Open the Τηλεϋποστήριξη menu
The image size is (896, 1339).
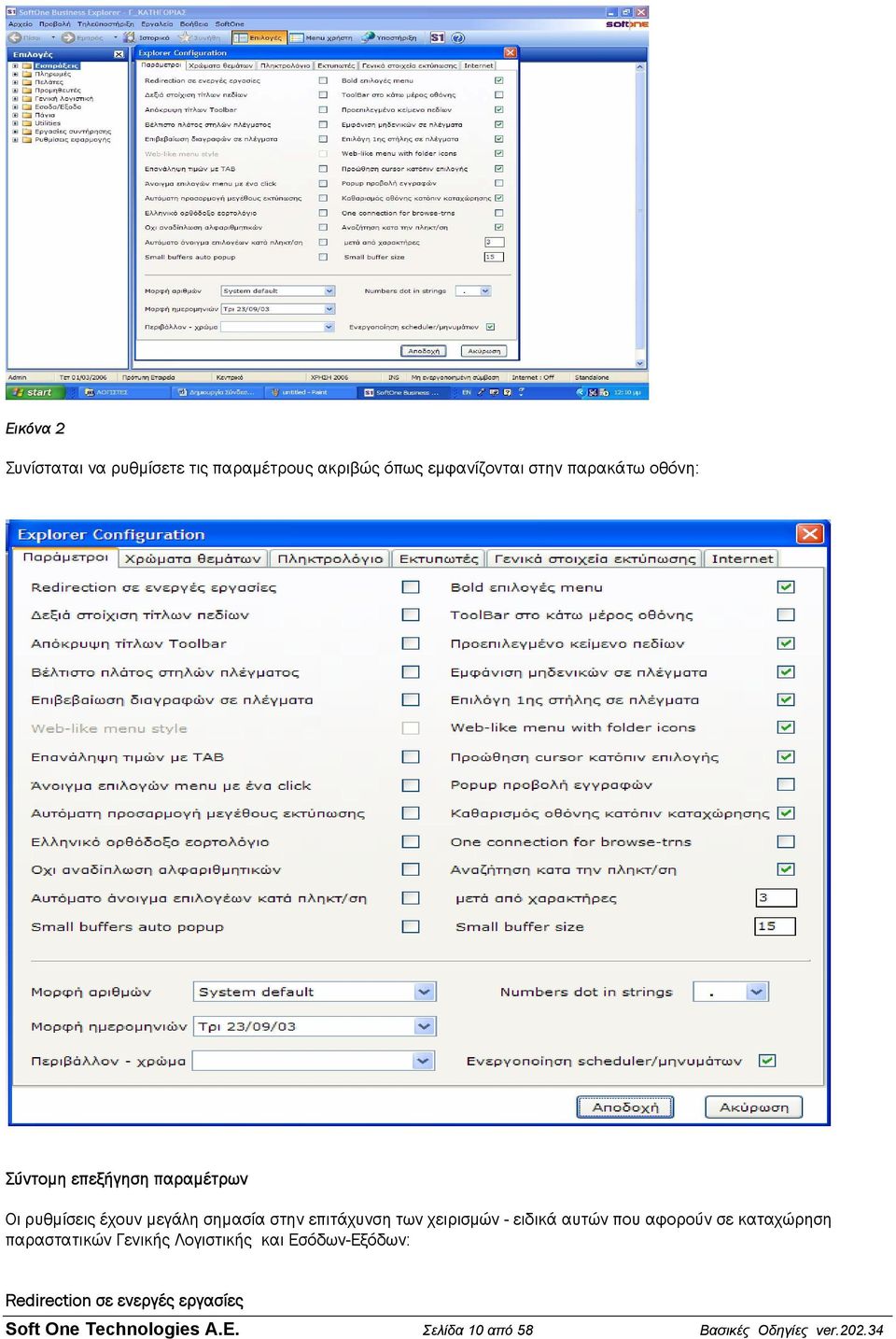105,24
